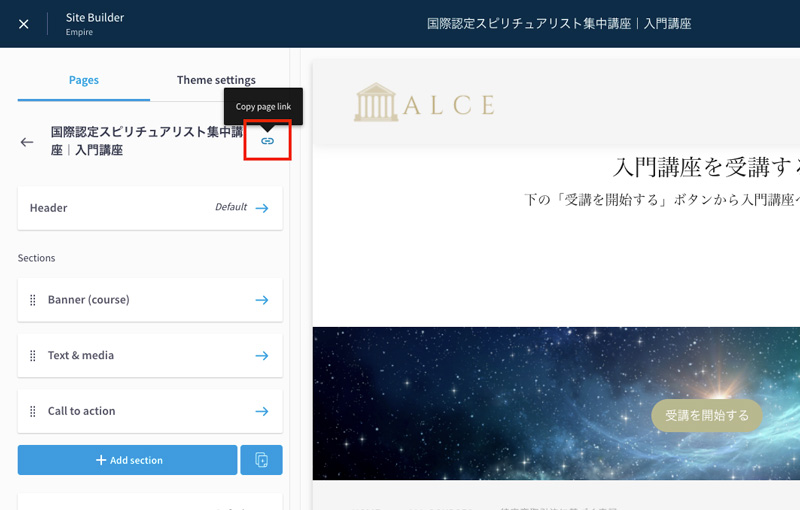The image size is (800, 510).
Task: Expand the Call to action section arrow
Action: (261, 411)
